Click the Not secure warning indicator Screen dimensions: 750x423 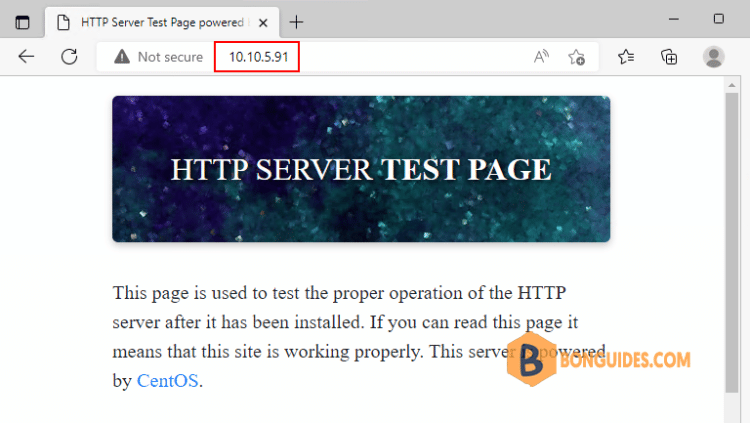point(158,57)
